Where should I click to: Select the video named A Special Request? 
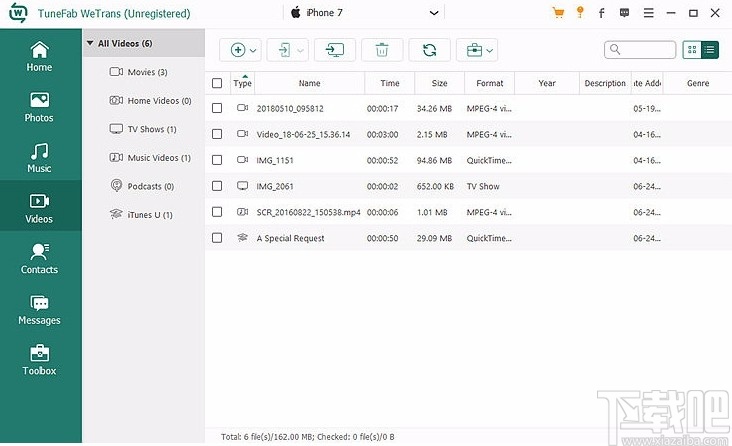click(290, 238)
